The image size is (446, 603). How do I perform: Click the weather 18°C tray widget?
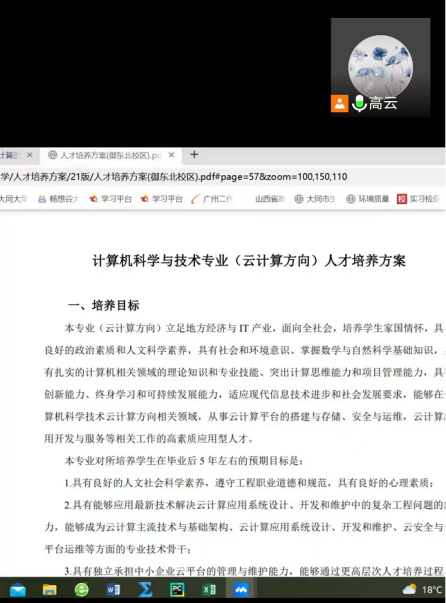[x=423, y=590]
